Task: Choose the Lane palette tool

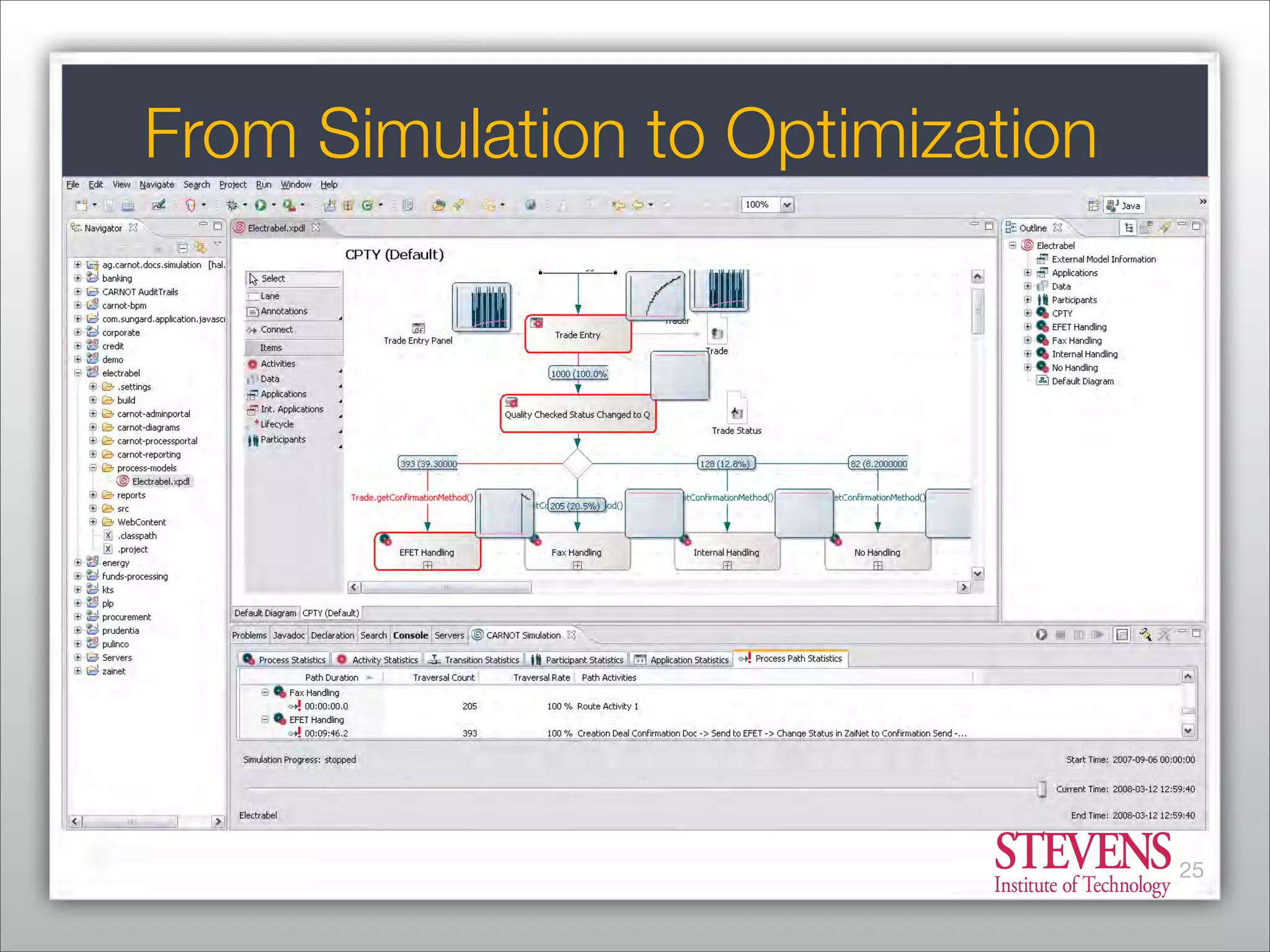Action: 294,296
